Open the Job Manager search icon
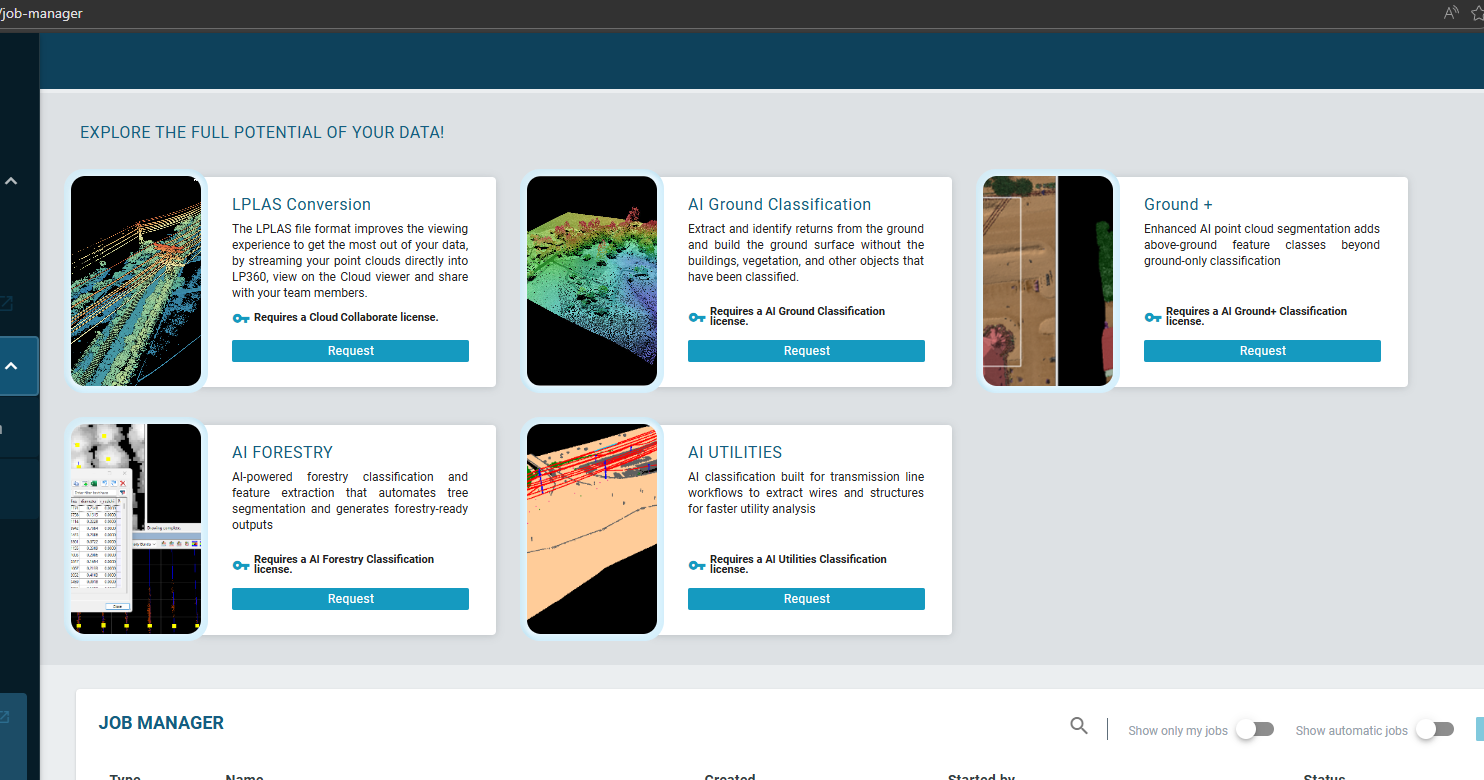This screenshot has width=1484, height=780. coord(1079,726)
